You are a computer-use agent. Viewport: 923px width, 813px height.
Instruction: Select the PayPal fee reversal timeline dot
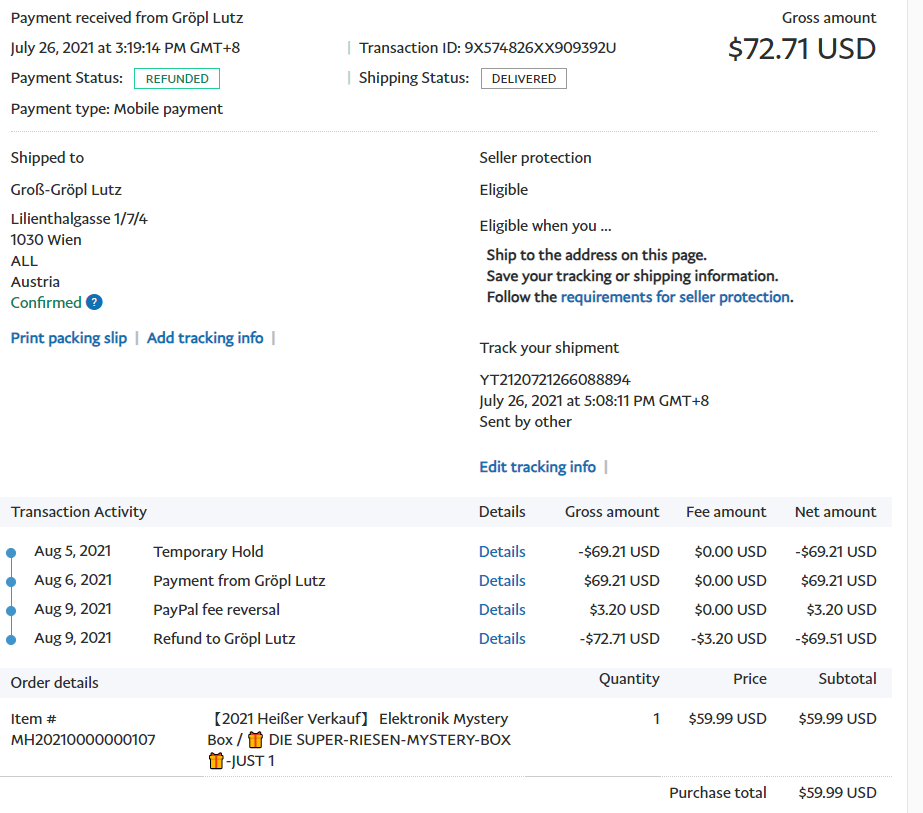click(11, 611)
